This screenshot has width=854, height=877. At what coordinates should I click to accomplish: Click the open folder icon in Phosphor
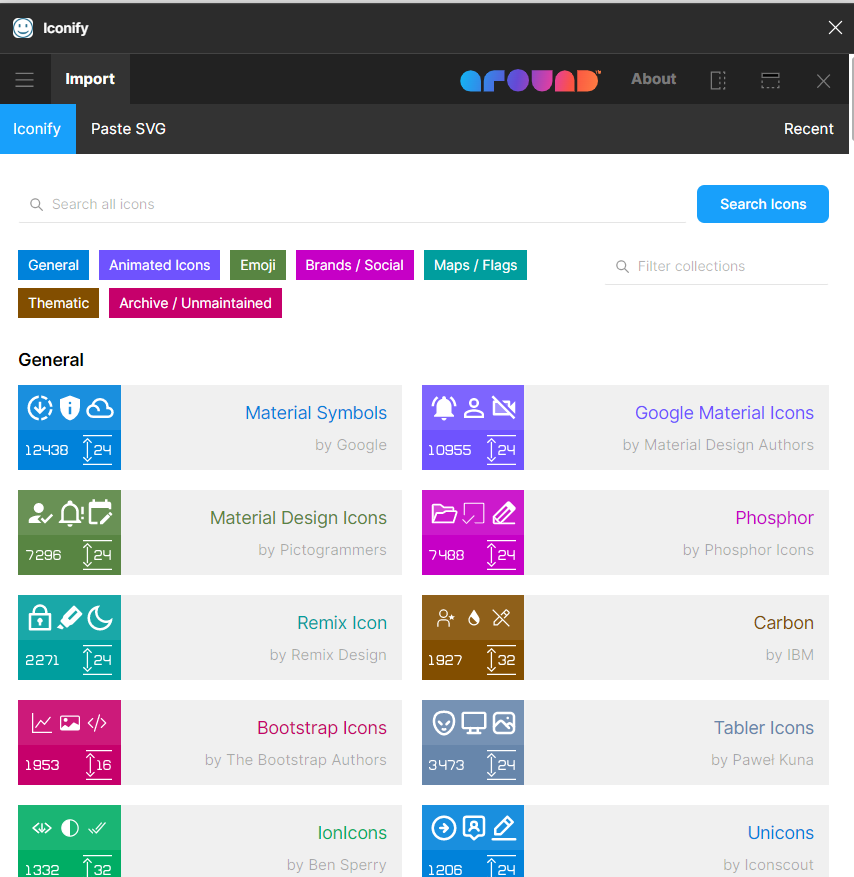coord(444,513)
